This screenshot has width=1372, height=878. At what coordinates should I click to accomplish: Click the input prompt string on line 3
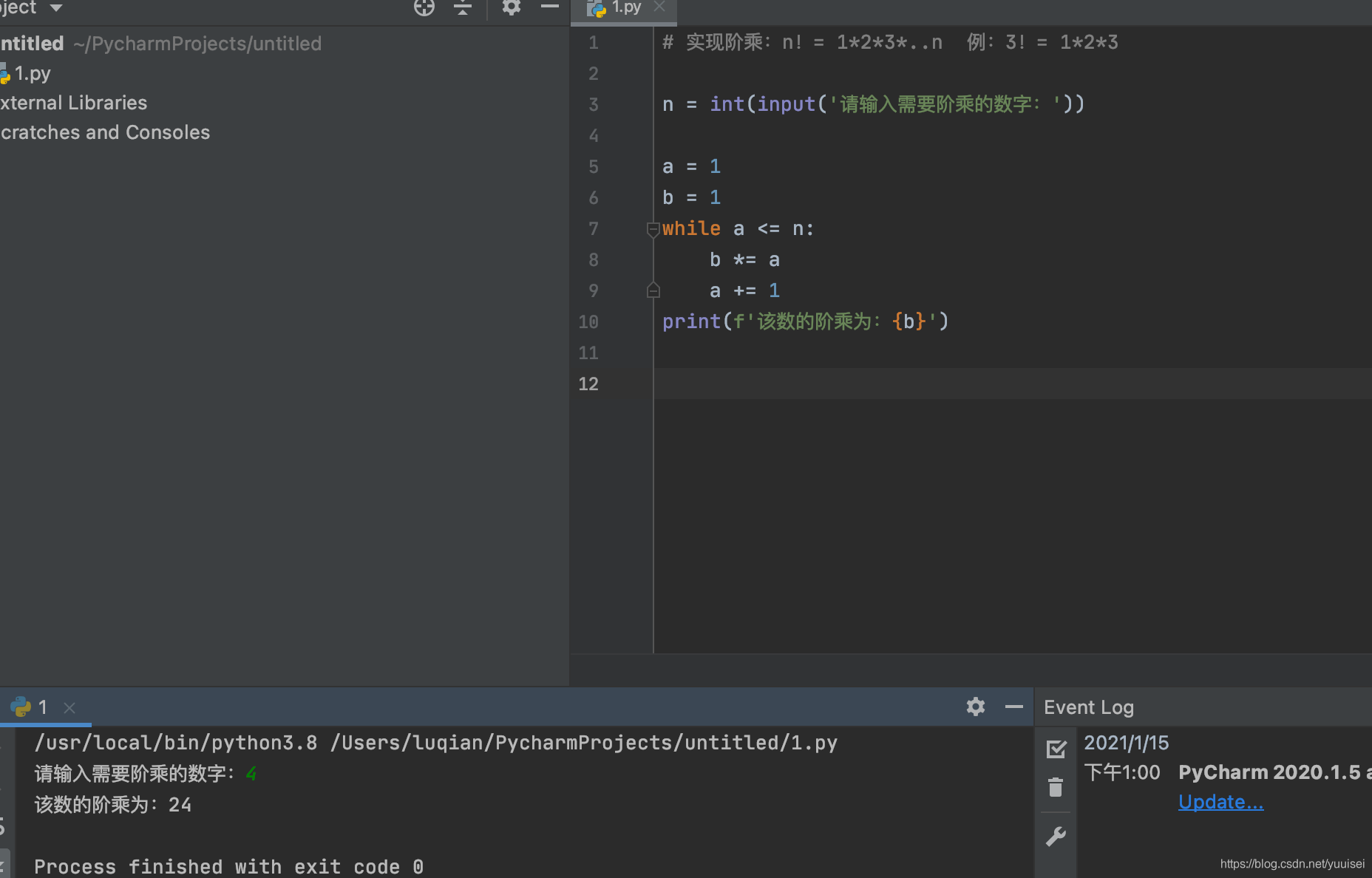point(946,104)
